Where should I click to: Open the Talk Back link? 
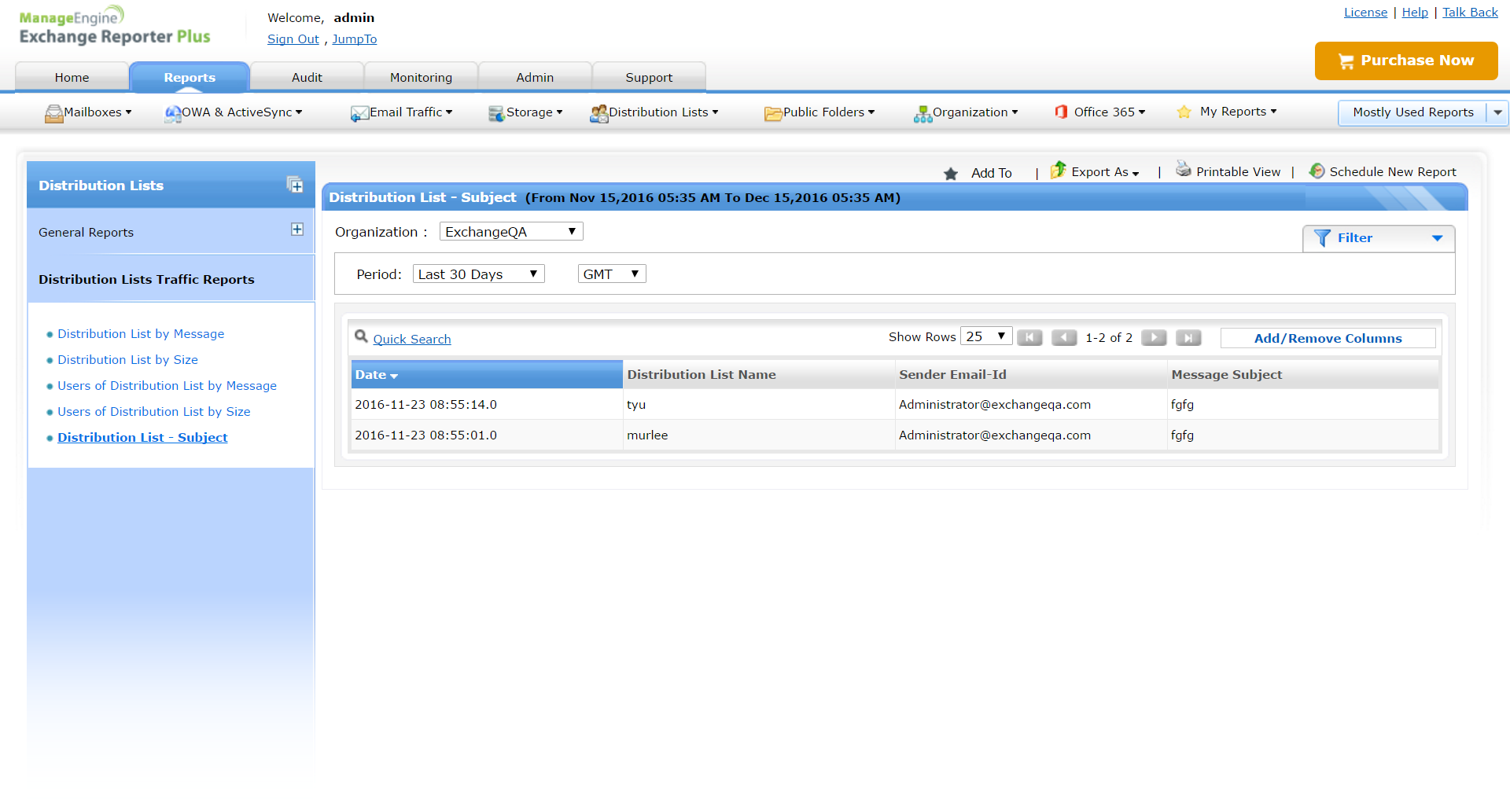tap(1470, 13)
